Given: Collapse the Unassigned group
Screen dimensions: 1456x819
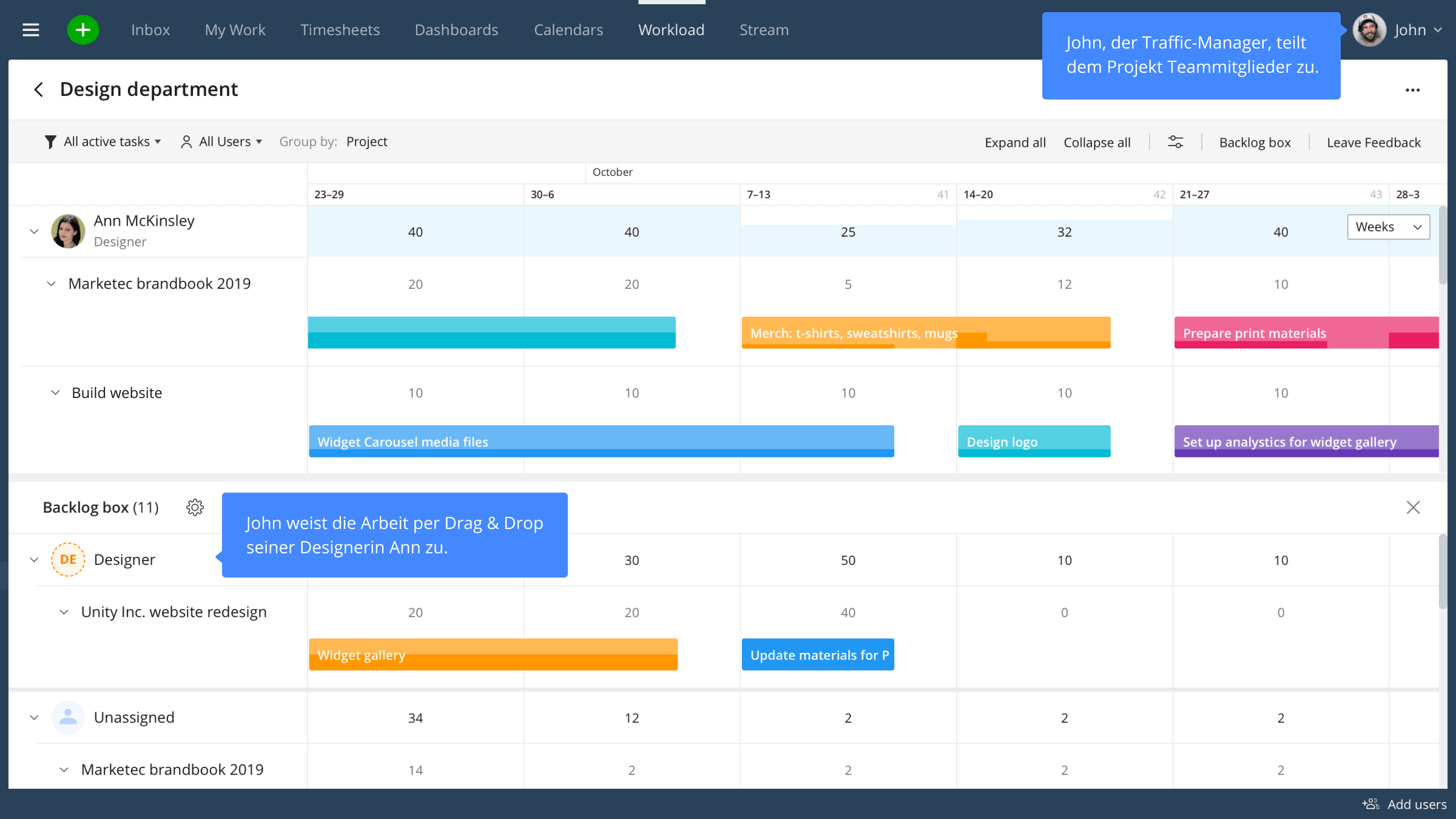Looking at the screenshot, I should (x=34, y=717).
